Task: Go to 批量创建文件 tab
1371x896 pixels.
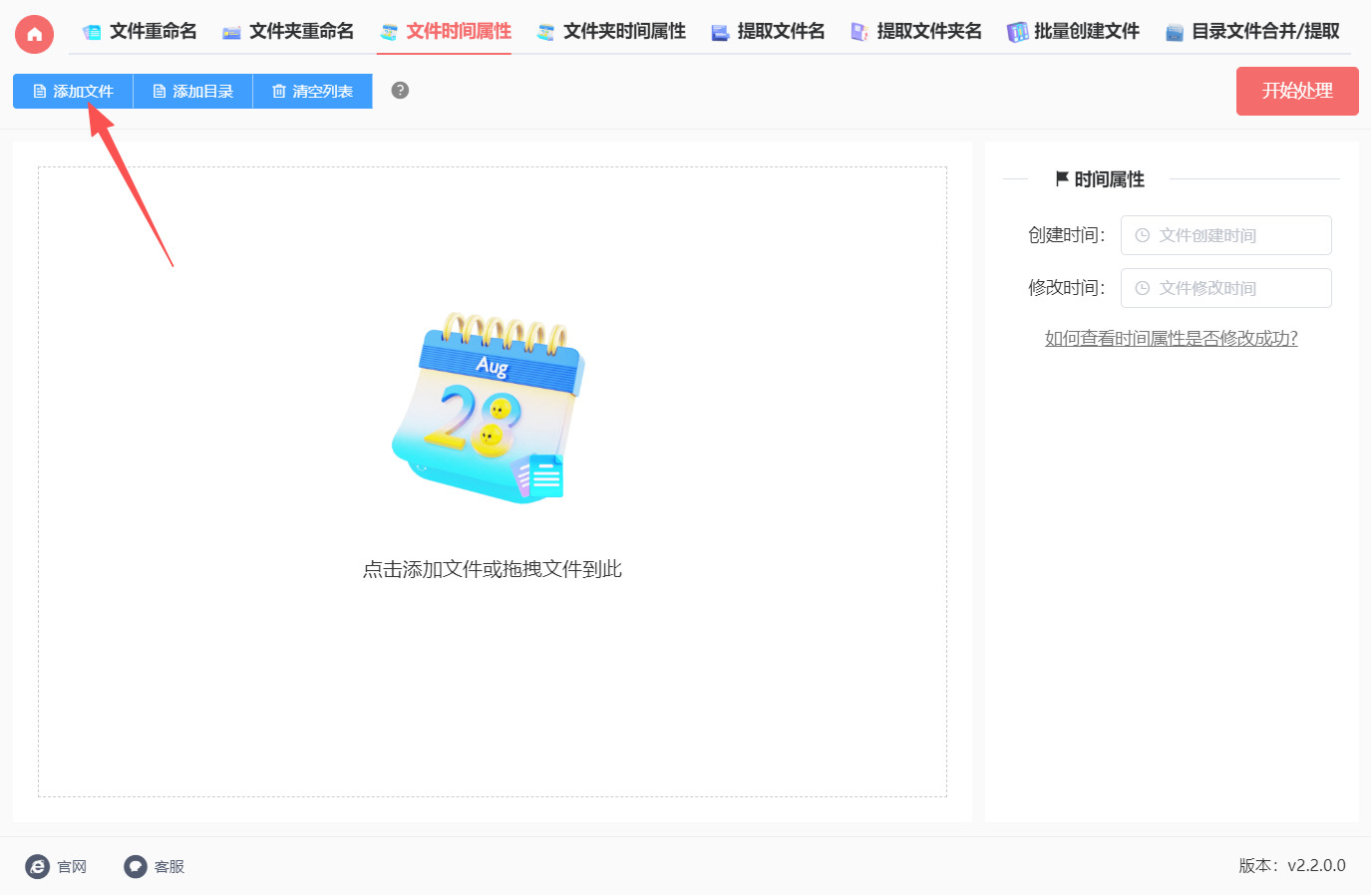Action: click(x=1073, y=32)
